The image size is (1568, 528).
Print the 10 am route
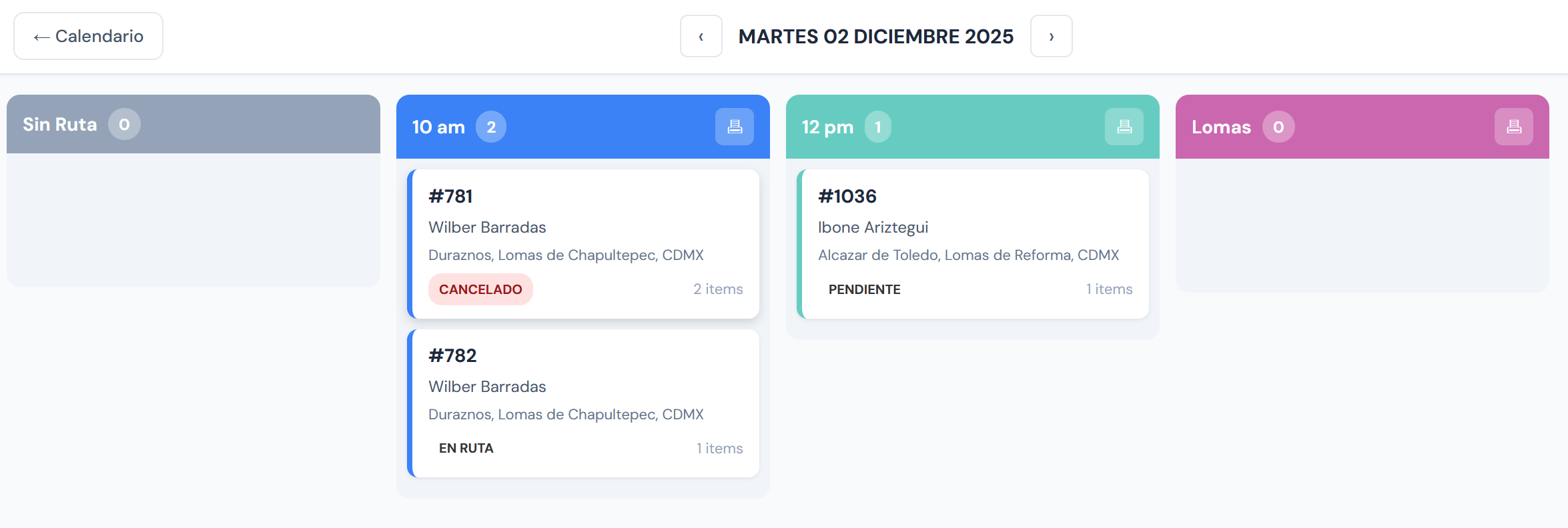pyautogui.click(x=734, y=127)
